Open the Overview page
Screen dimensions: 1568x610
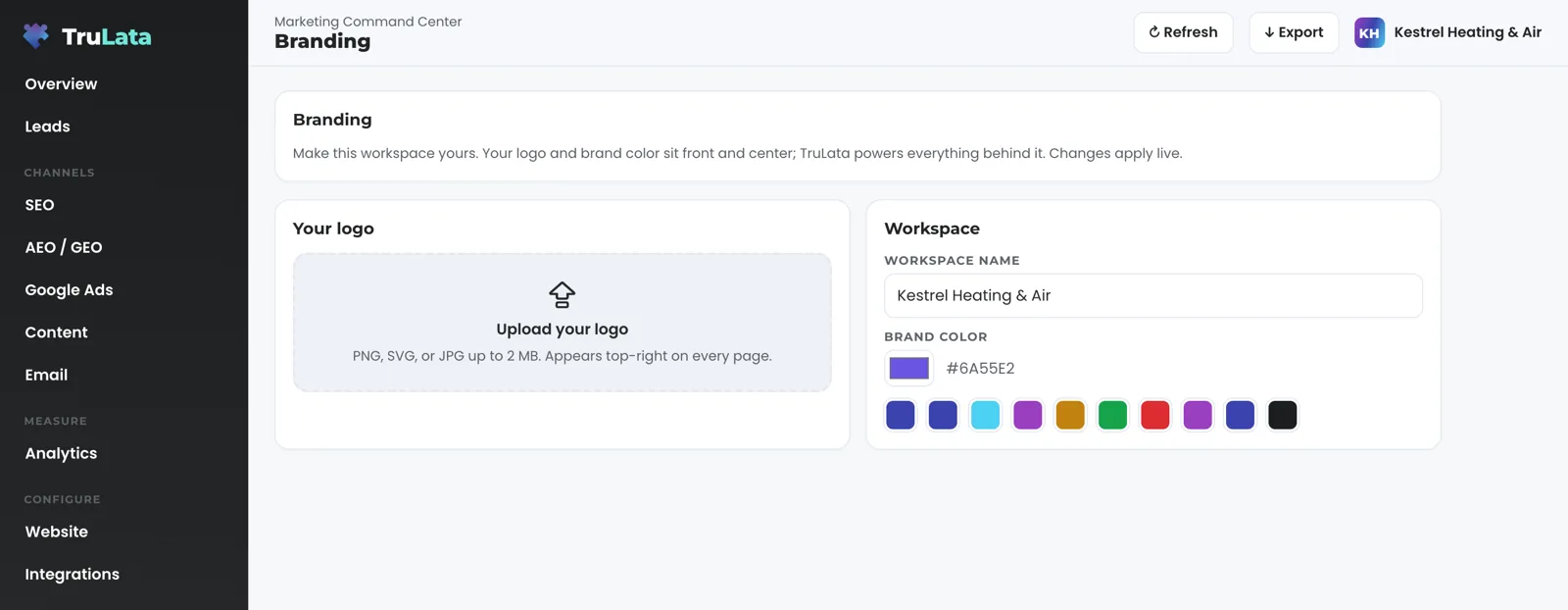point(61,84)
